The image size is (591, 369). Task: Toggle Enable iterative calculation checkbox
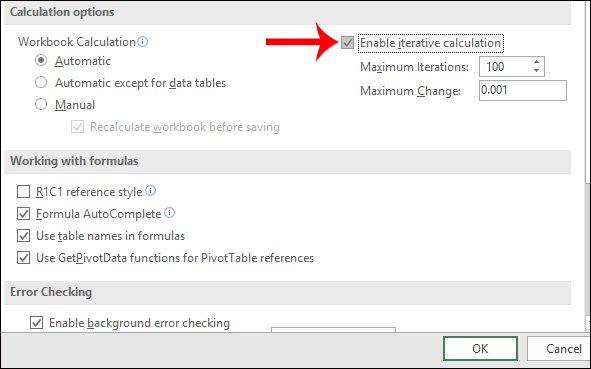coord(347,43)
